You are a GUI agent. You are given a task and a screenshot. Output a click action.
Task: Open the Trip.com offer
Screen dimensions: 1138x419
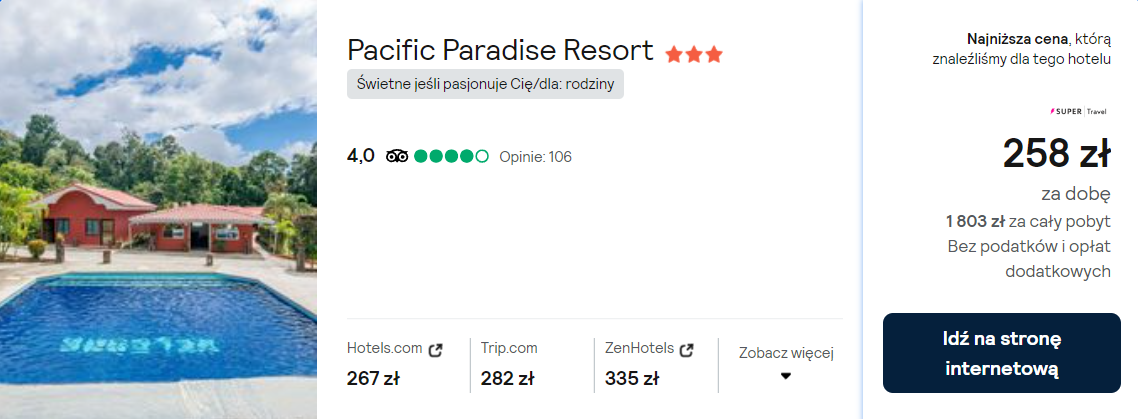509,349
